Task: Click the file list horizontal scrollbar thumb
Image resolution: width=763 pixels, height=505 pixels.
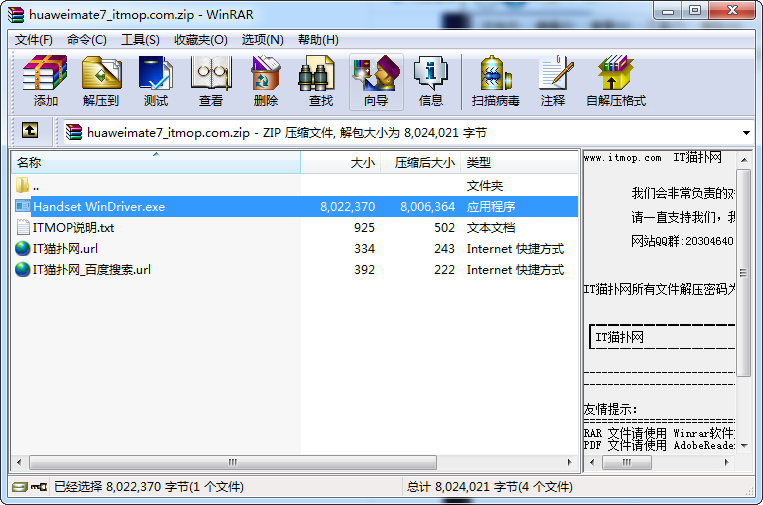Action: (233, 462)
